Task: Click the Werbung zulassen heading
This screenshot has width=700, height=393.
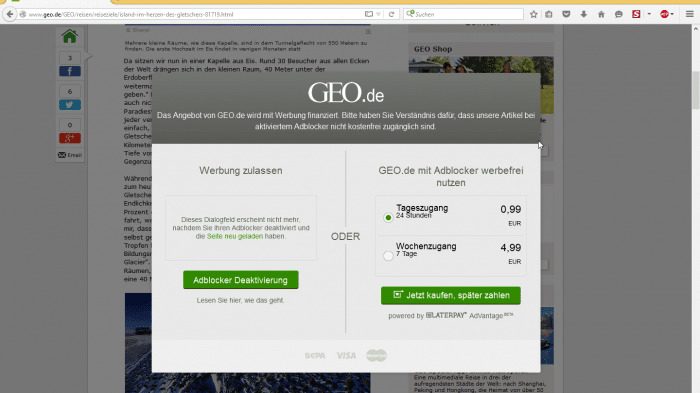Action: [241, 171]
